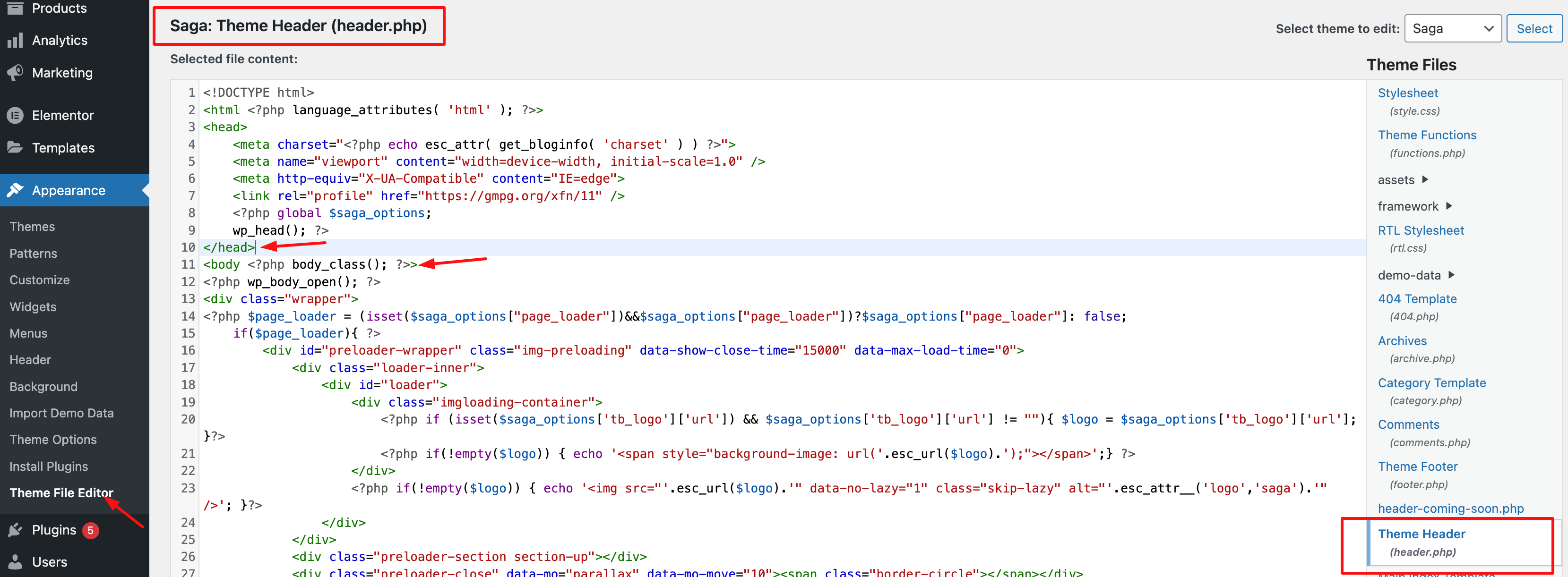Open Theme Footer (footer.php) file

click(x=1418, y=467)
